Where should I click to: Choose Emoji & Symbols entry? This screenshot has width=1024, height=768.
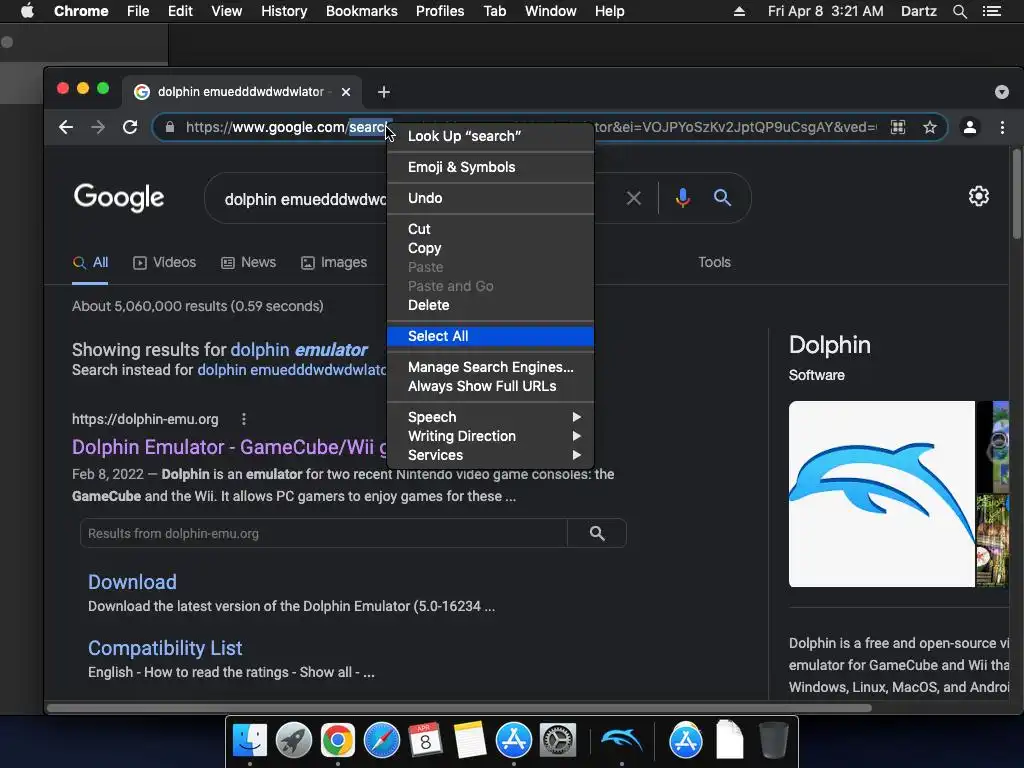tap(490, 167)
